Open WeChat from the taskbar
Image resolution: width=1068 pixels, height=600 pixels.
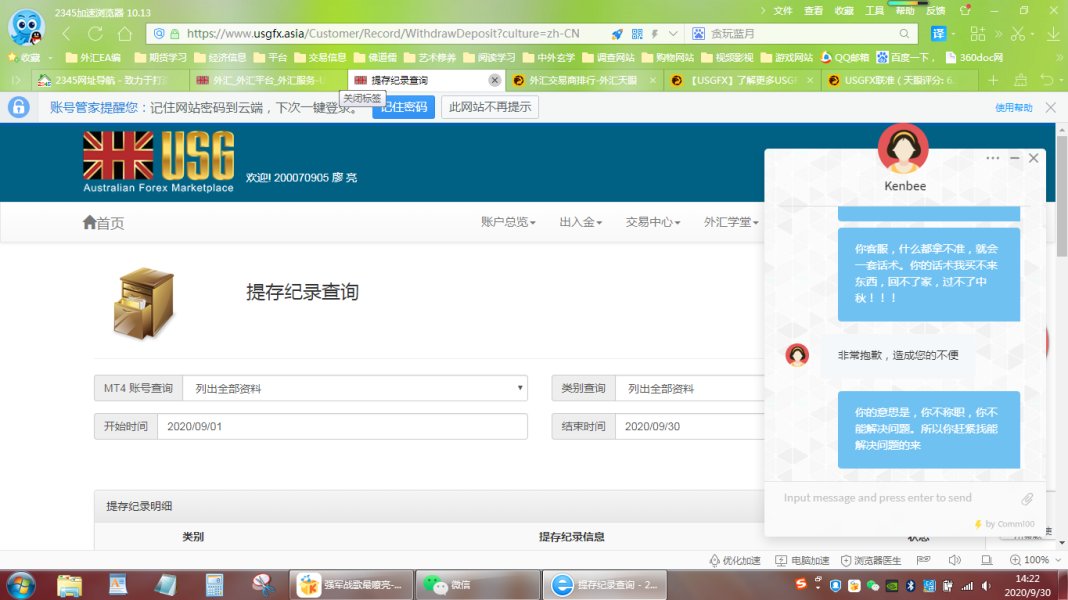coord(446,584)
